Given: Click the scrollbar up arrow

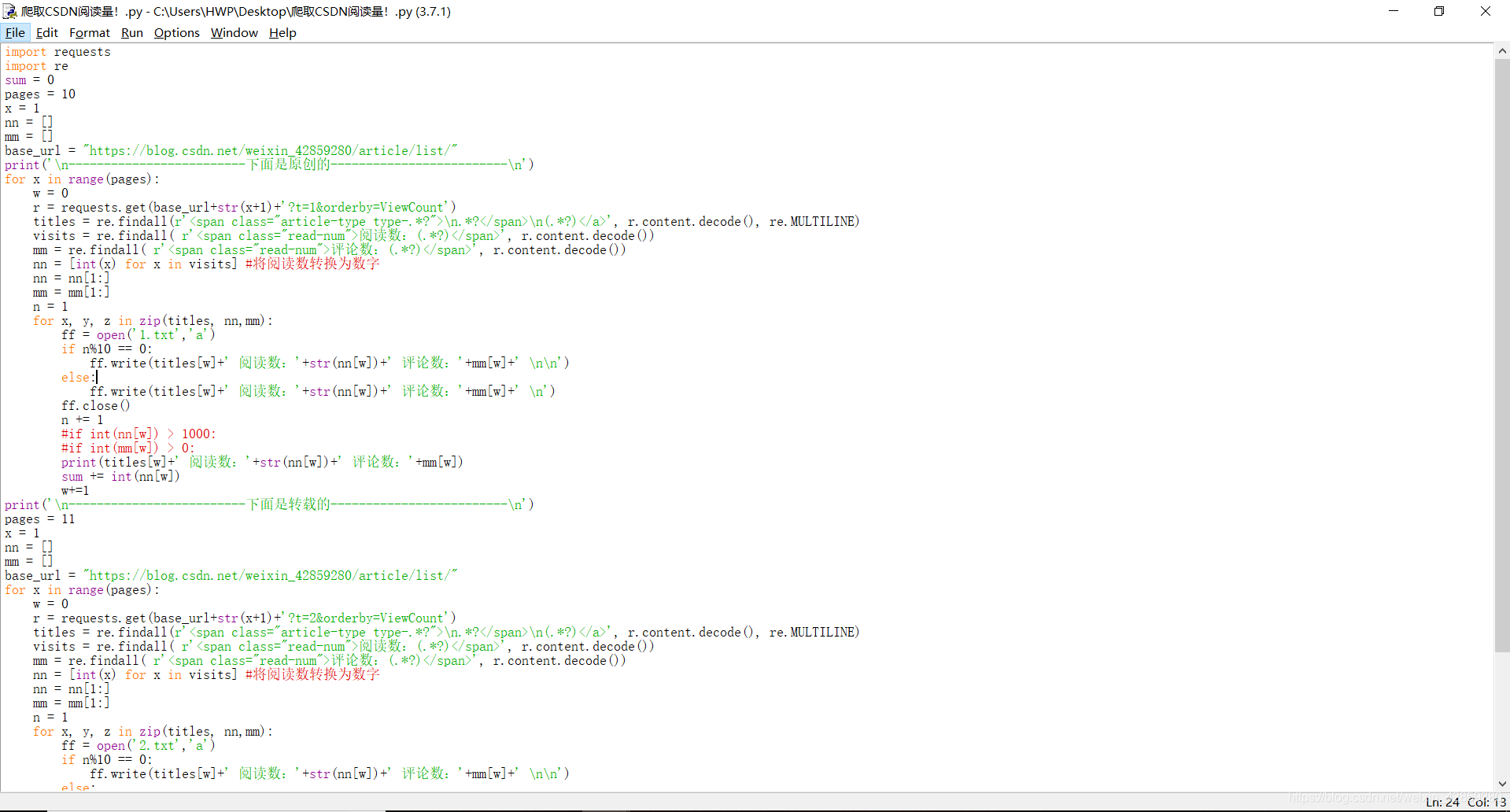Looking at the screenshot, I should 1502,51.
